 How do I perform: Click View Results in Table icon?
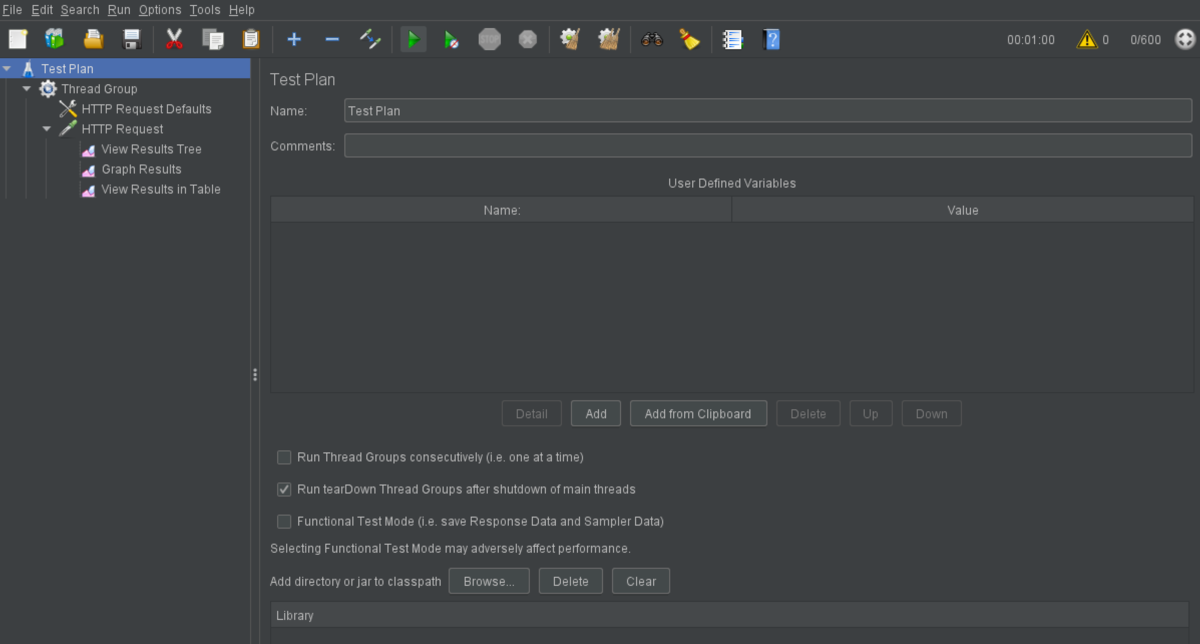(88, 189)
